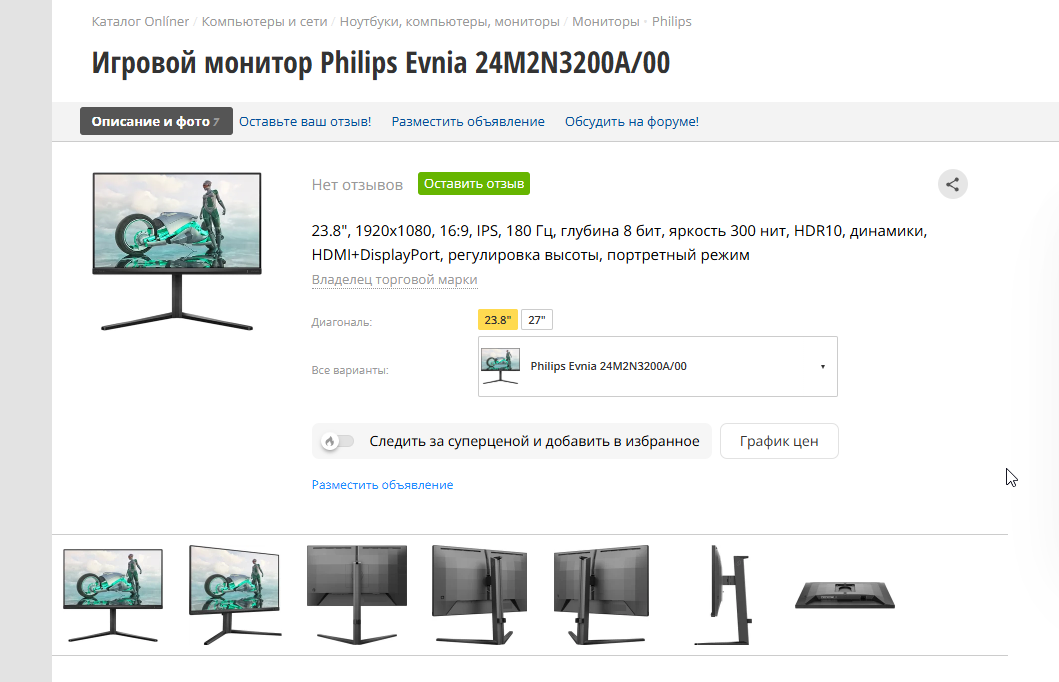Select the 27" diagonal option
Image resolution: width=1059 pixels, height=682 pixels.
(x=537, y=320)
